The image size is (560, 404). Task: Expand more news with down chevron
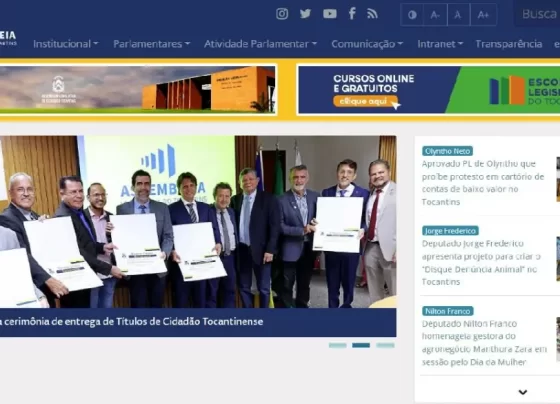pos(523,392)
